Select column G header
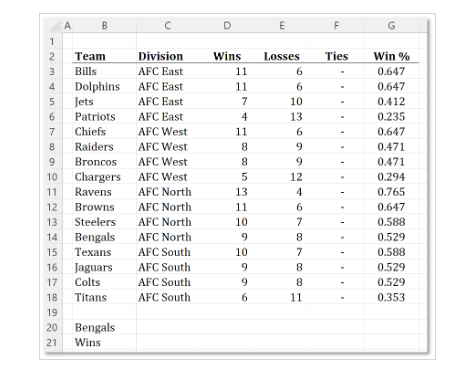The width and height of the screenshot is (464, 371). tap(391, 26)
